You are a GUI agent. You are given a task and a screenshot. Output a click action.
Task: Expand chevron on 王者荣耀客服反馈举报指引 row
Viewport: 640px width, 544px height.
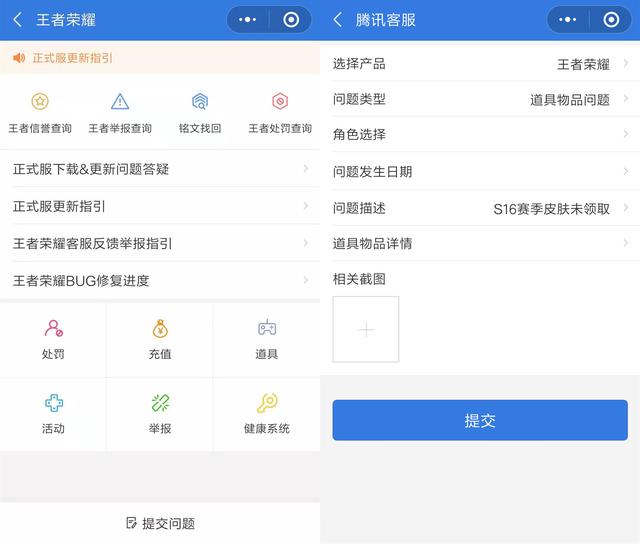point(306,243)
